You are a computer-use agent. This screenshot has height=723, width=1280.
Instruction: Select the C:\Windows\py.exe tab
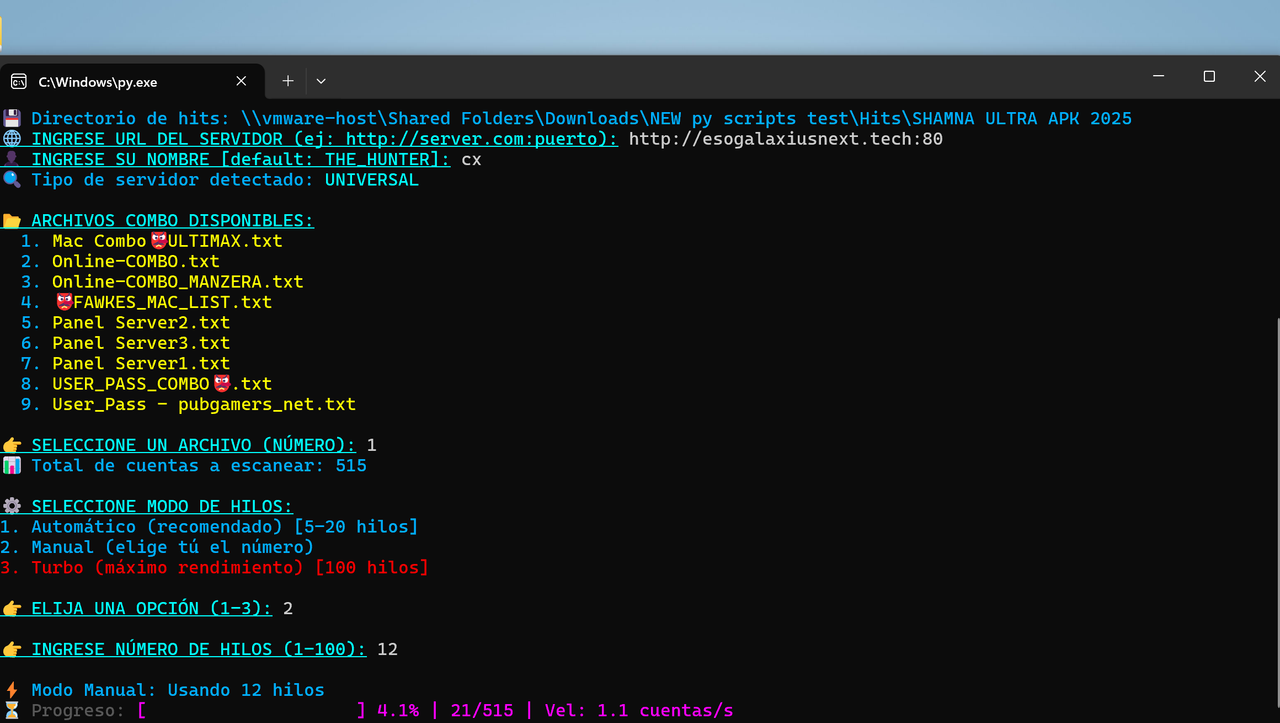tap(132, 81)
